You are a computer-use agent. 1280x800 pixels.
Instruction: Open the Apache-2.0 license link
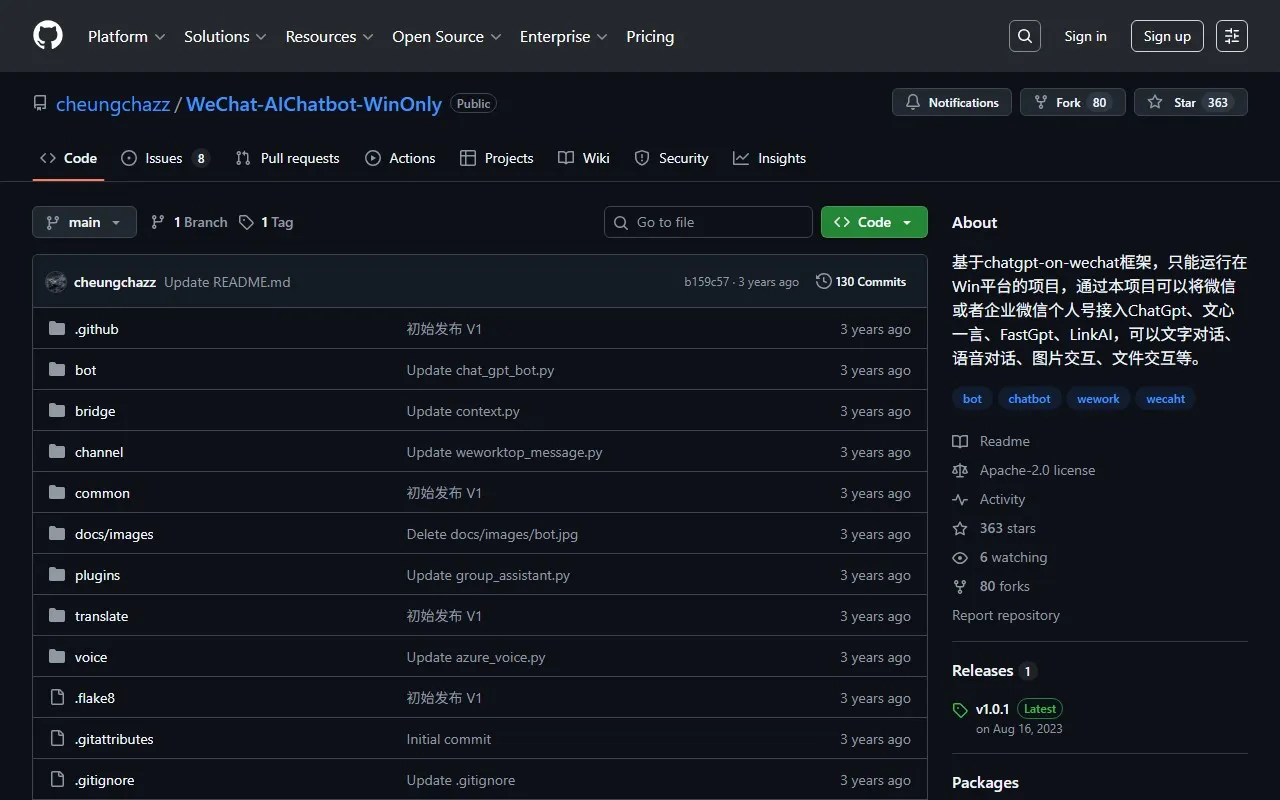click(x=1037, y=470)
